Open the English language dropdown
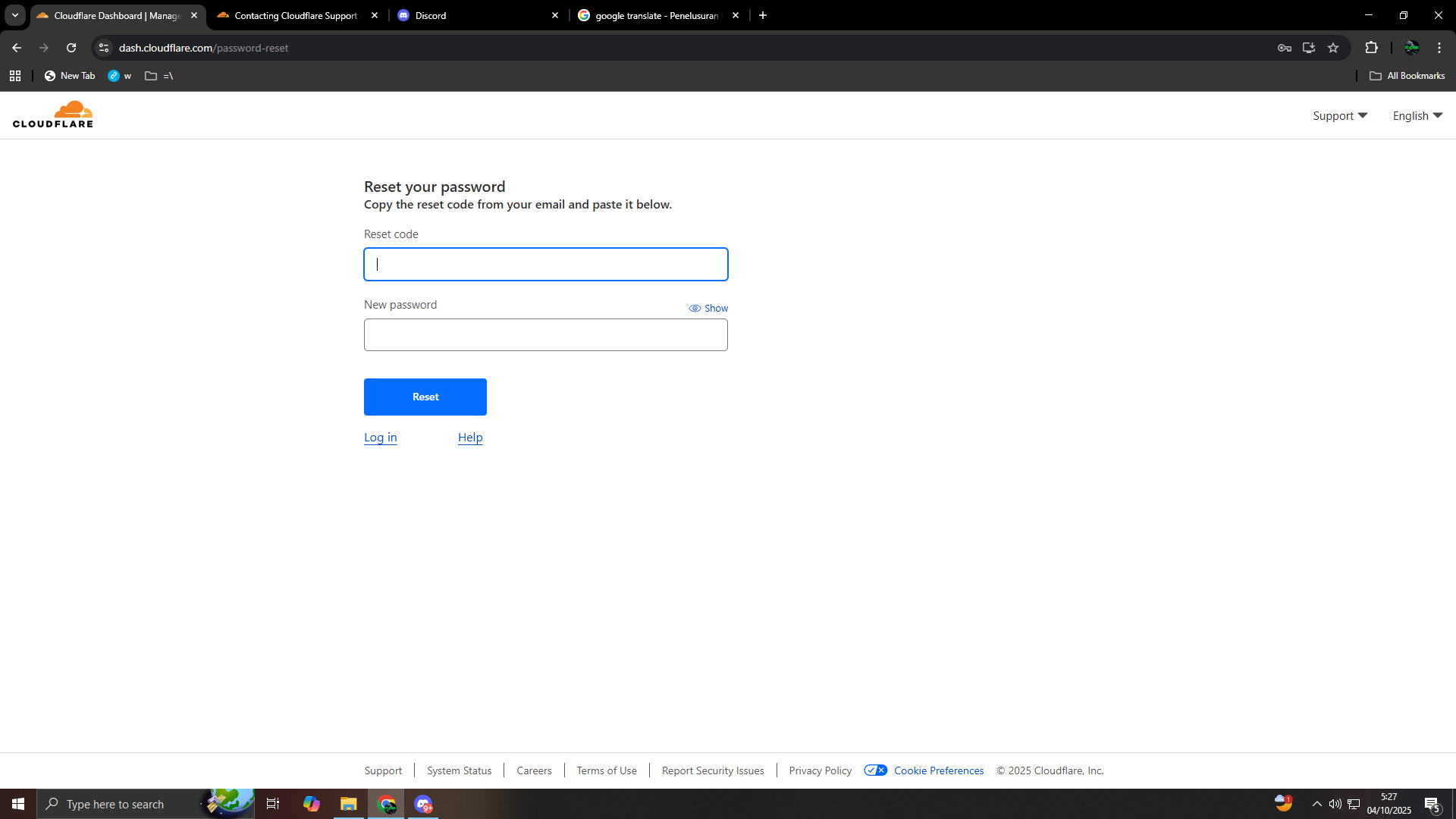This screenshot has width=1456, height=819. point(1417,115)
